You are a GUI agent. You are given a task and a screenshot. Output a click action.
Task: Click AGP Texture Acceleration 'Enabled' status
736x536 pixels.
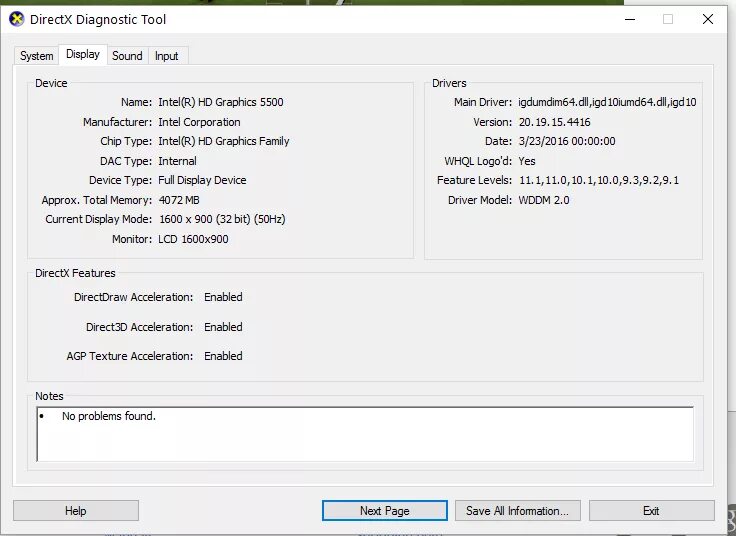click(x=223, y=356)
